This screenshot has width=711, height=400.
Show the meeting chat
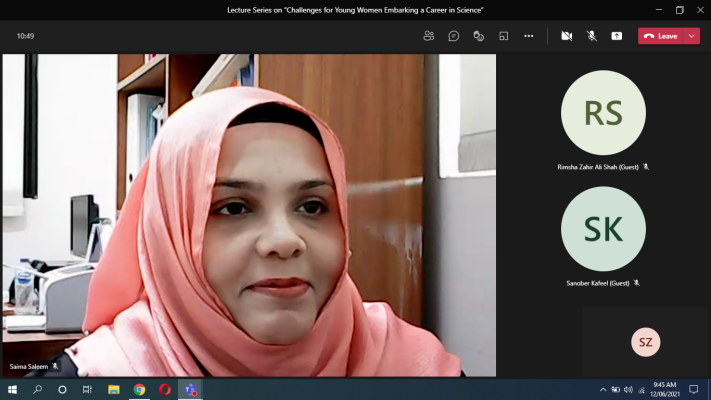[x=453, y=36]
